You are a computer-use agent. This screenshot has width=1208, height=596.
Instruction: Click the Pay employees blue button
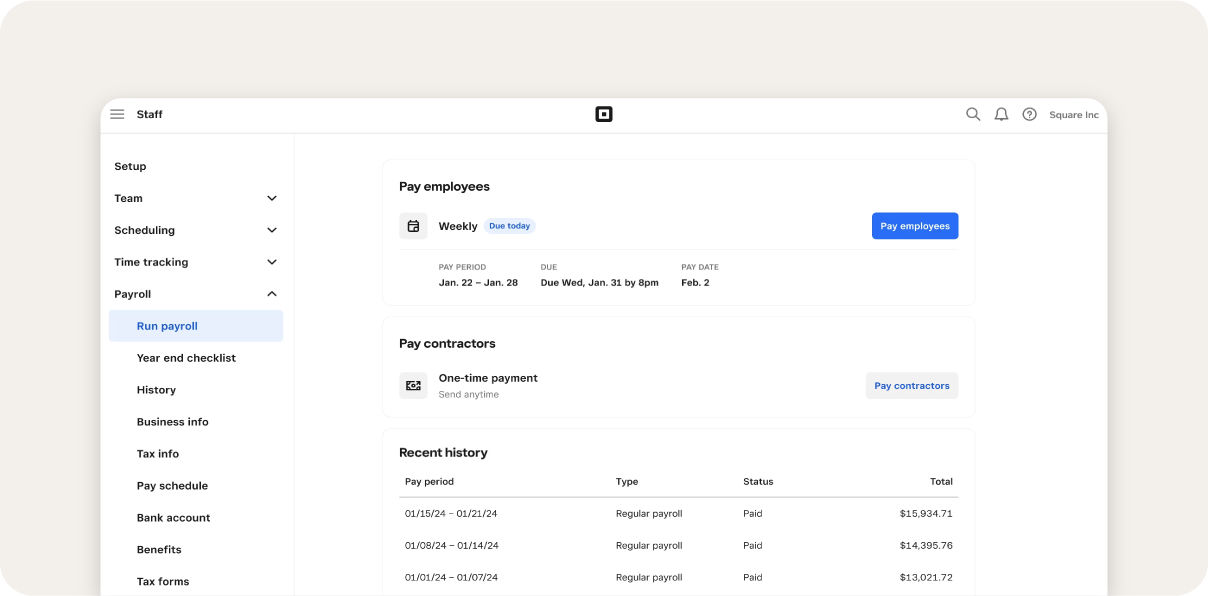(914, 225)
